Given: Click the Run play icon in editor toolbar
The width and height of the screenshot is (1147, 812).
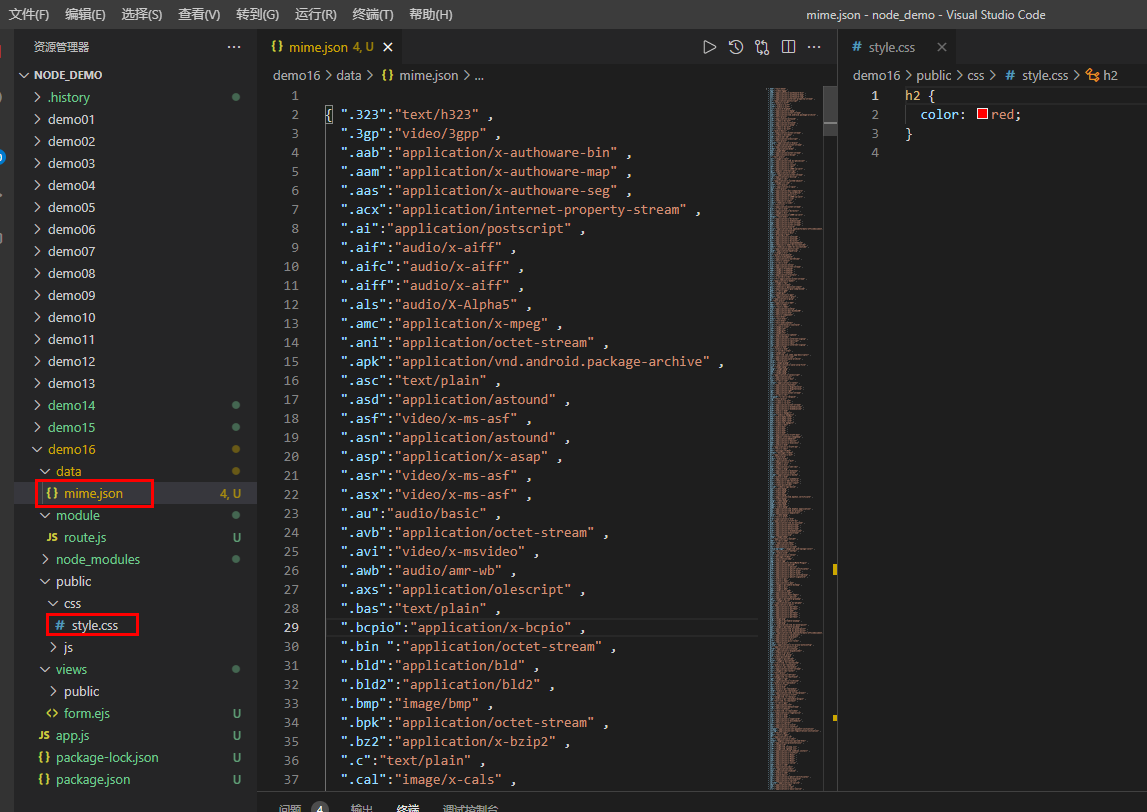Looking at the screenshot, I should click(709, 47).
